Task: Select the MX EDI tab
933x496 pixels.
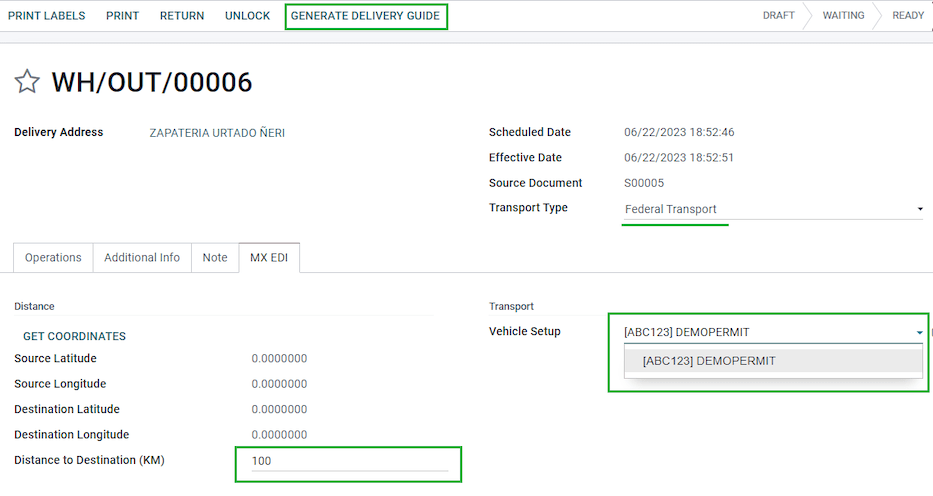Action: tap(269, 257)
